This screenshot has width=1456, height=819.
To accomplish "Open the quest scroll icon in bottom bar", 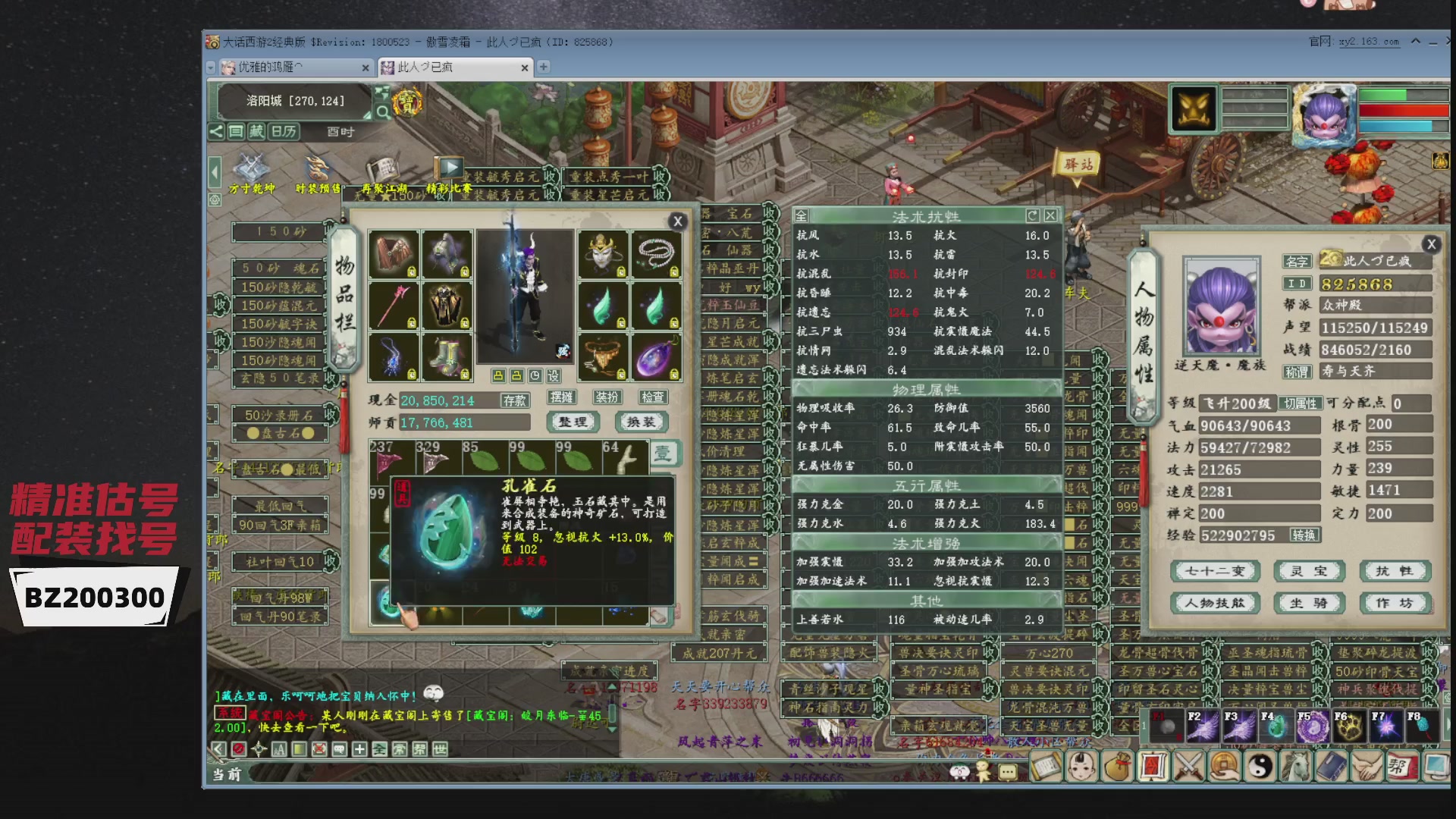I will tap(1046, 767).
